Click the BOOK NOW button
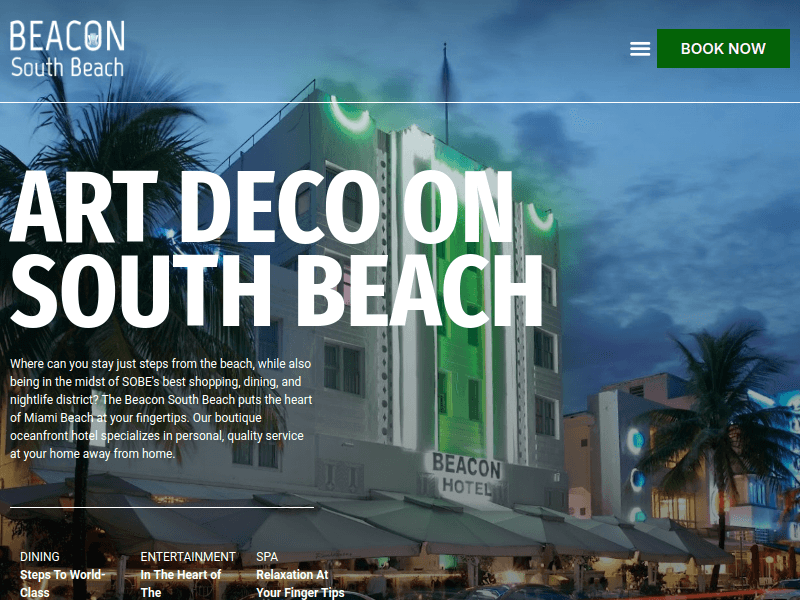The image size is (800, 600). (x=723, y=48)
